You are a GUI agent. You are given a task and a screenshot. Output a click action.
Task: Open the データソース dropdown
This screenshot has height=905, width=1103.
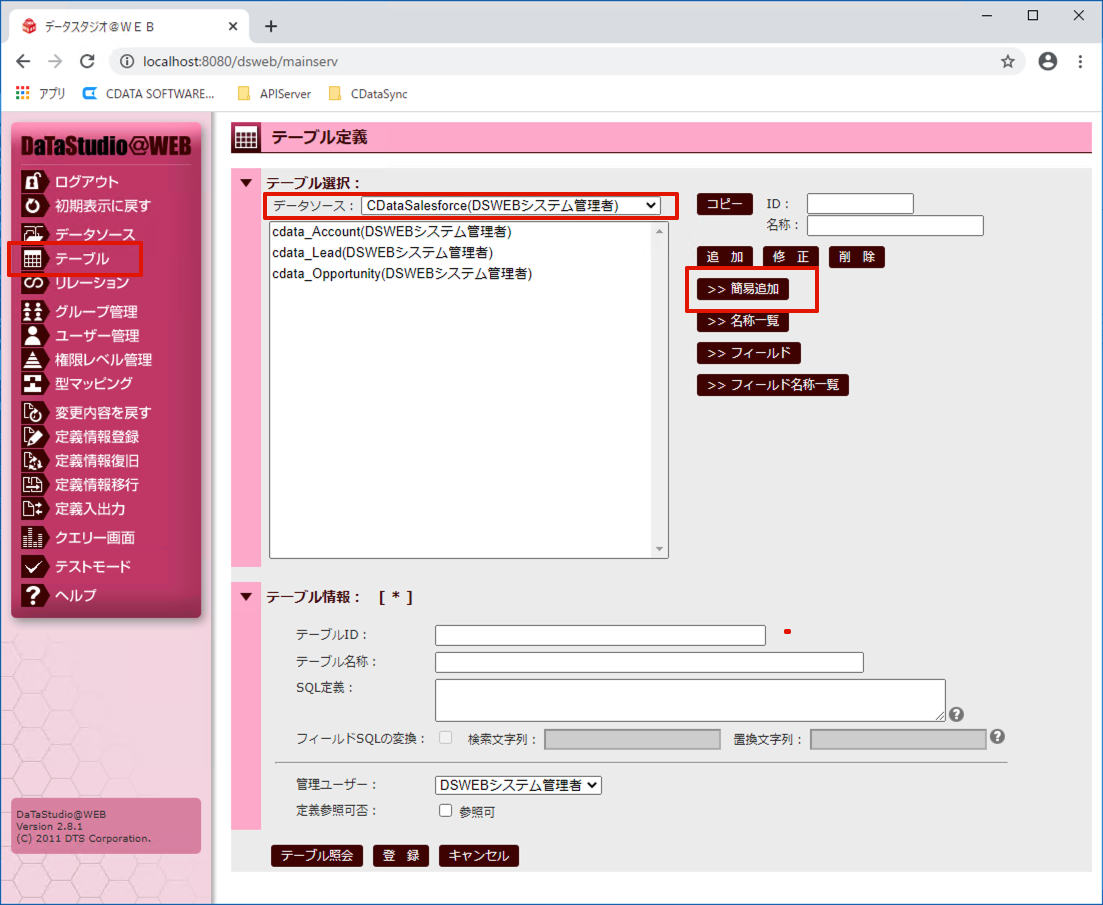(x=511, y=205)
